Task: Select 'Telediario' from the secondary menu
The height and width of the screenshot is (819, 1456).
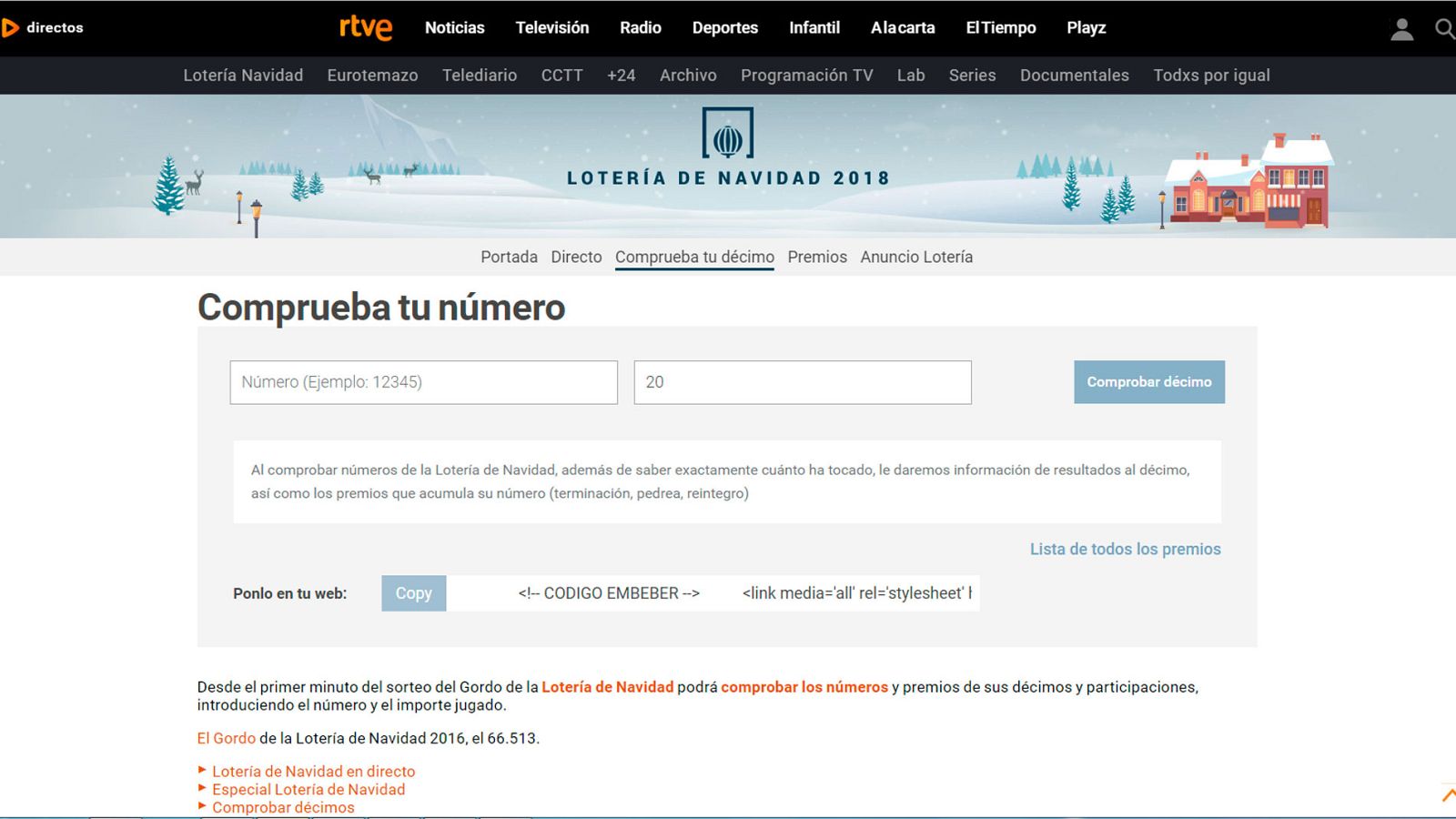Action: click(x=480, y=76)
